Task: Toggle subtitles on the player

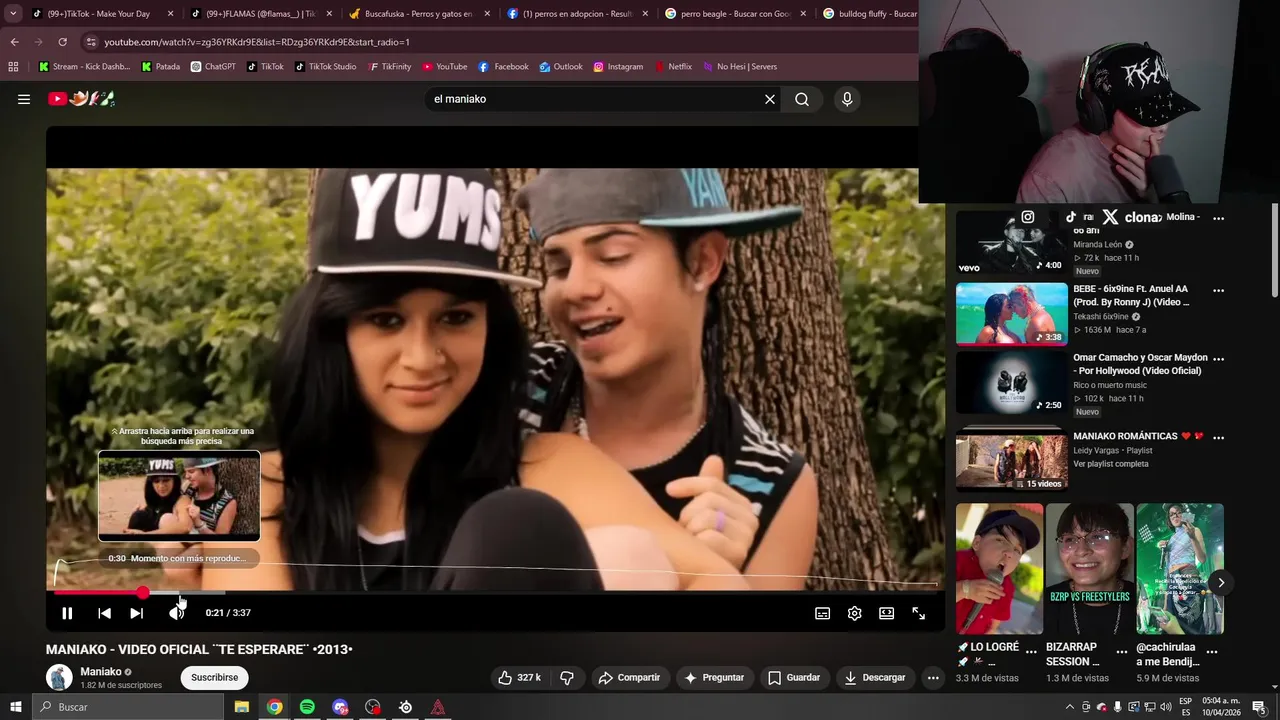Action: click(822, 613)
